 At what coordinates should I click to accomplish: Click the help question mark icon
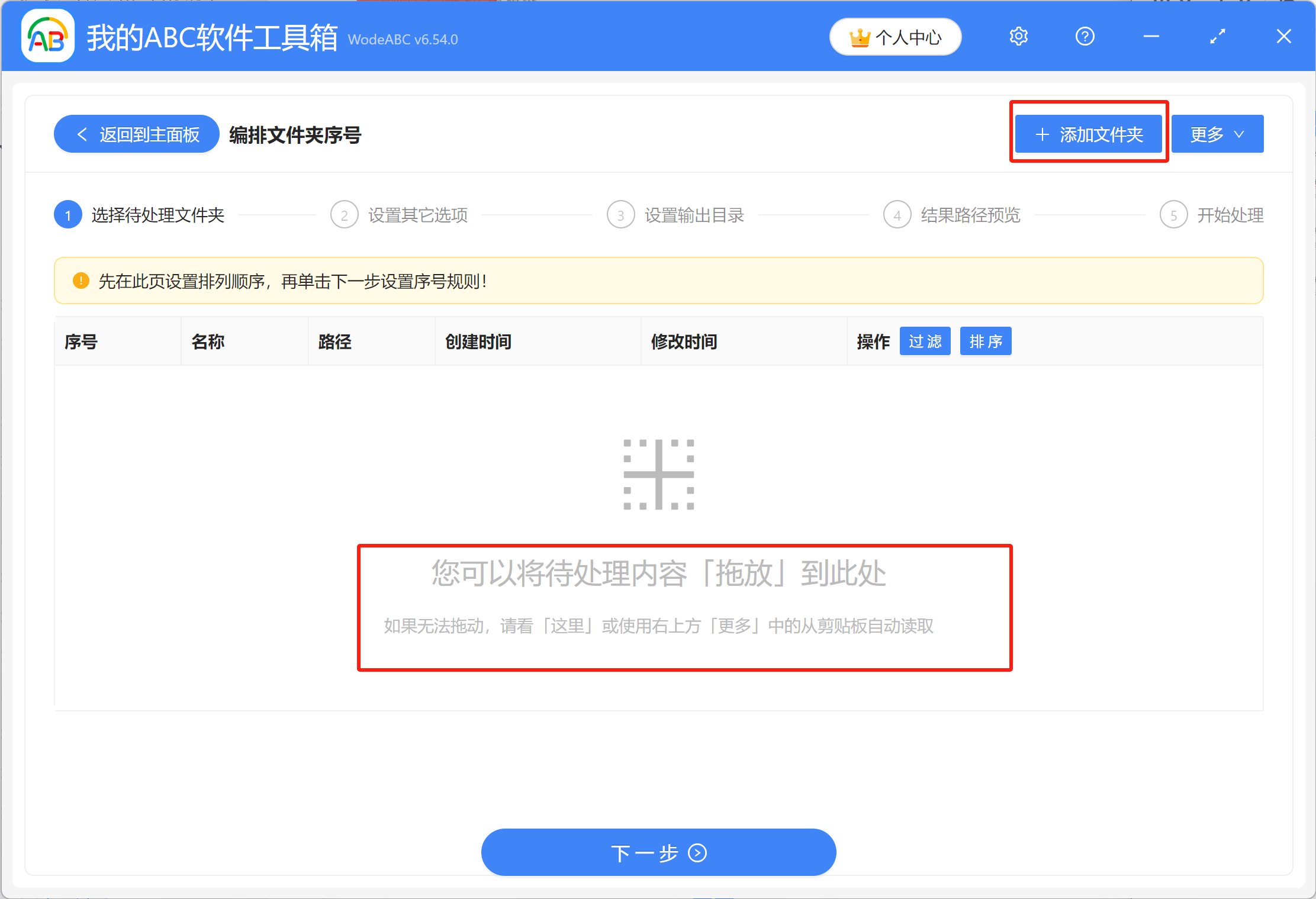(1085, 36)
